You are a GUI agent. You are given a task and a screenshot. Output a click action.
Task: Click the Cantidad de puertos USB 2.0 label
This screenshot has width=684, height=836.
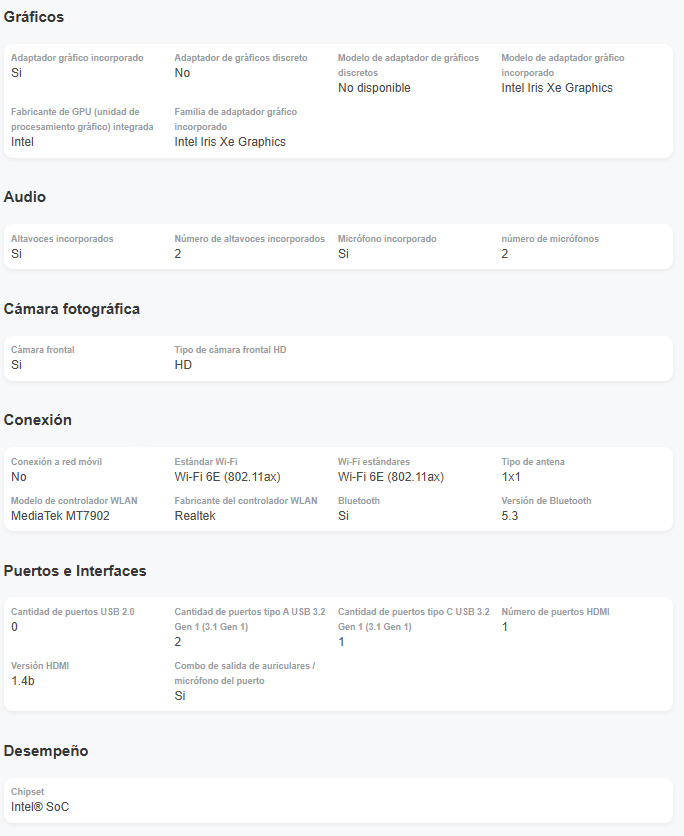point(73,612)
